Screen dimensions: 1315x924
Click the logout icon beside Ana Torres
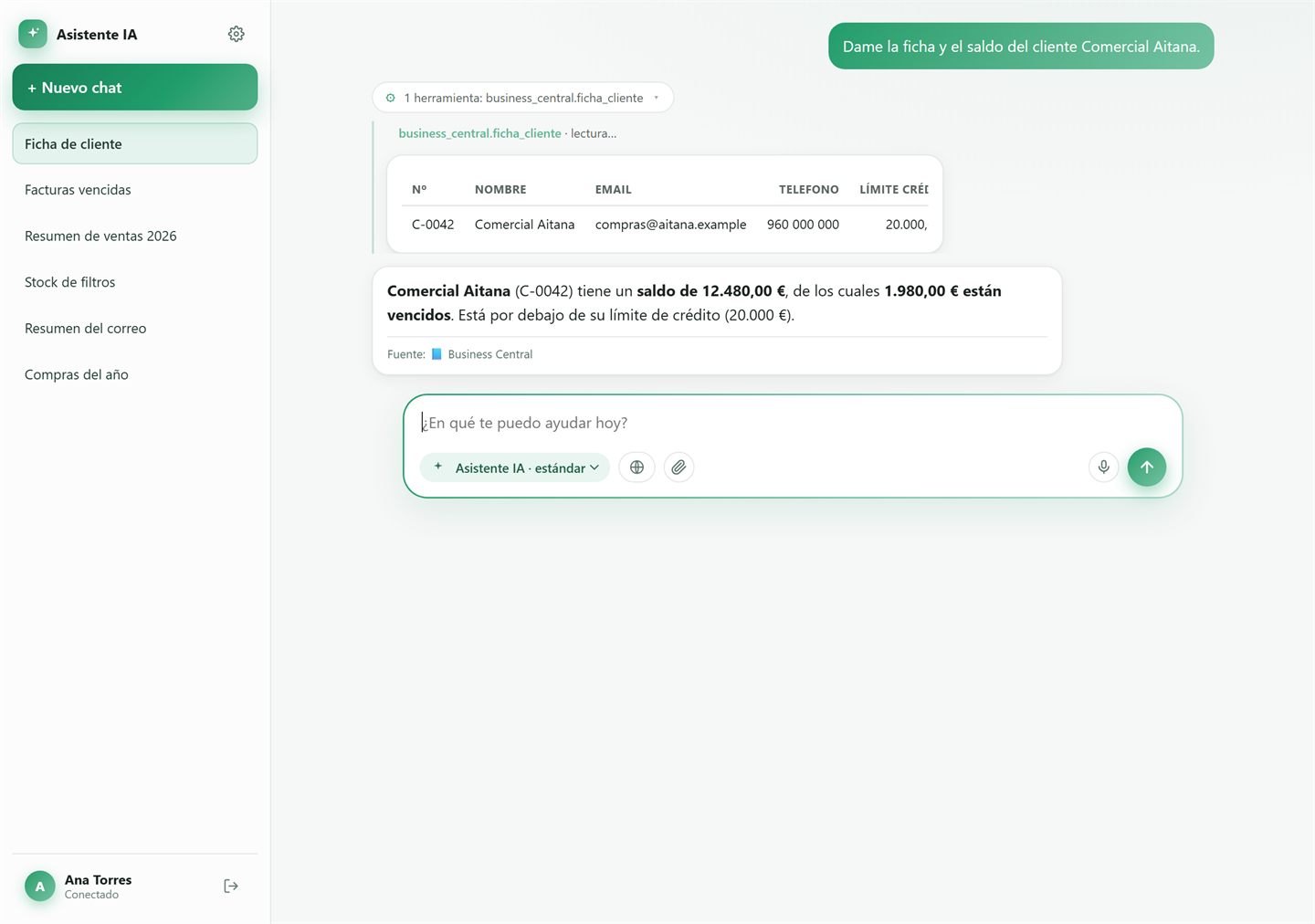point(231,886)
